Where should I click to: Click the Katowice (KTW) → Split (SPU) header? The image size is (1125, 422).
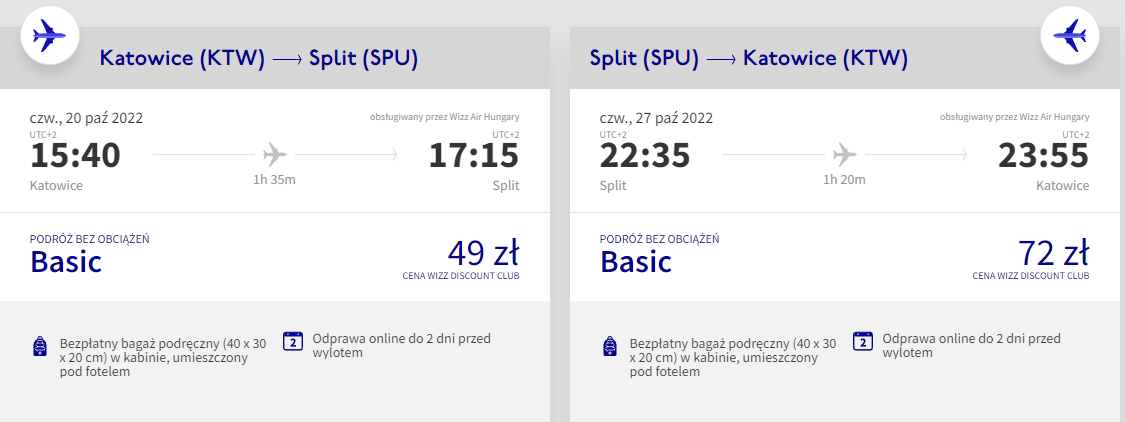click(258, 59)
